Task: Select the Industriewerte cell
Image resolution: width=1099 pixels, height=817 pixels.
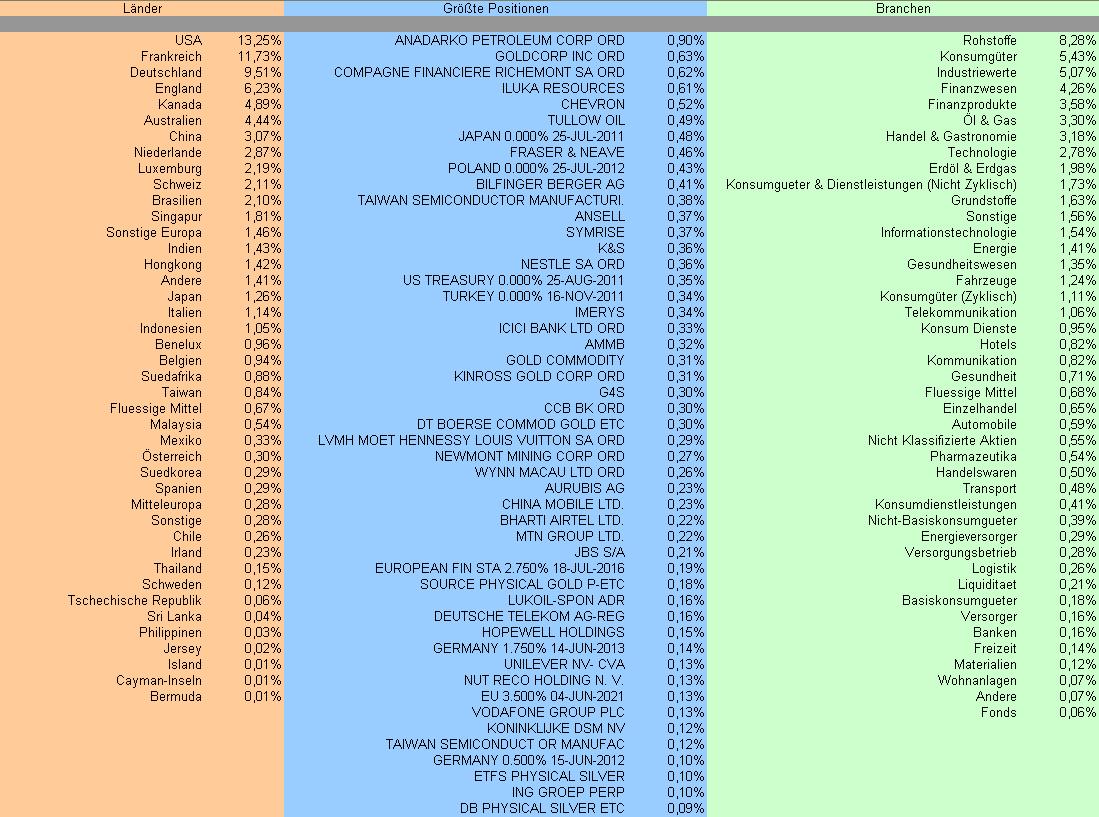Action: pyautogui.click(x=976, y=73)
